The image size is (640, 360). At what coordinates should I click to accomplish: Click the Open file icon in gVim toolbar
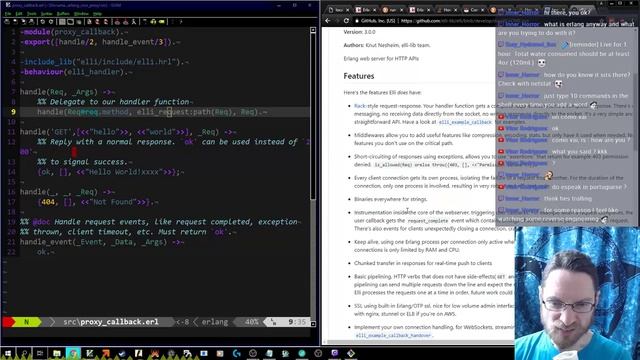coord(7,22)
